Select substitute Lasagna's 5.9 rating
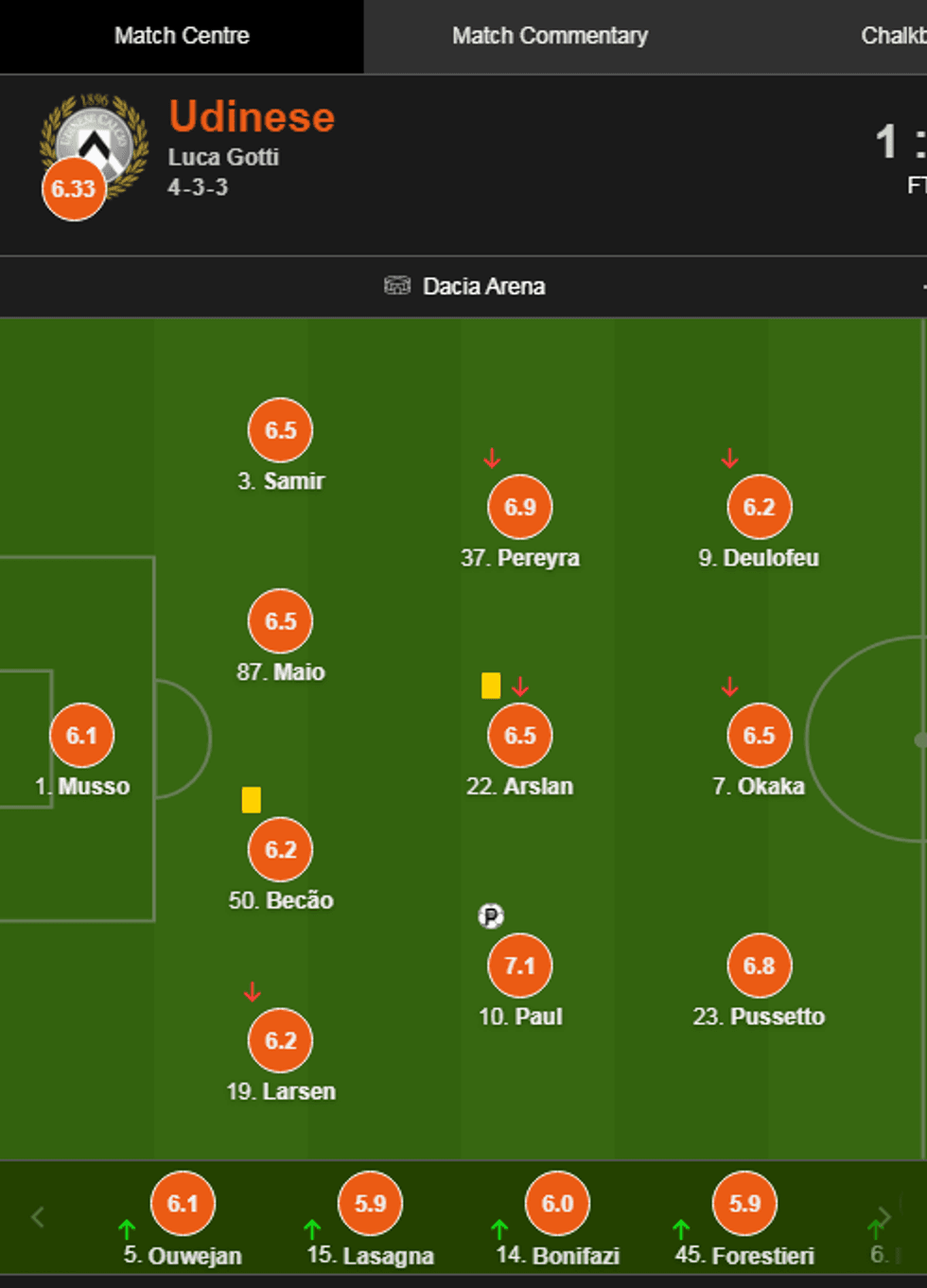927x1288 pixels. pyautogui.click(x=370, y=1203)
